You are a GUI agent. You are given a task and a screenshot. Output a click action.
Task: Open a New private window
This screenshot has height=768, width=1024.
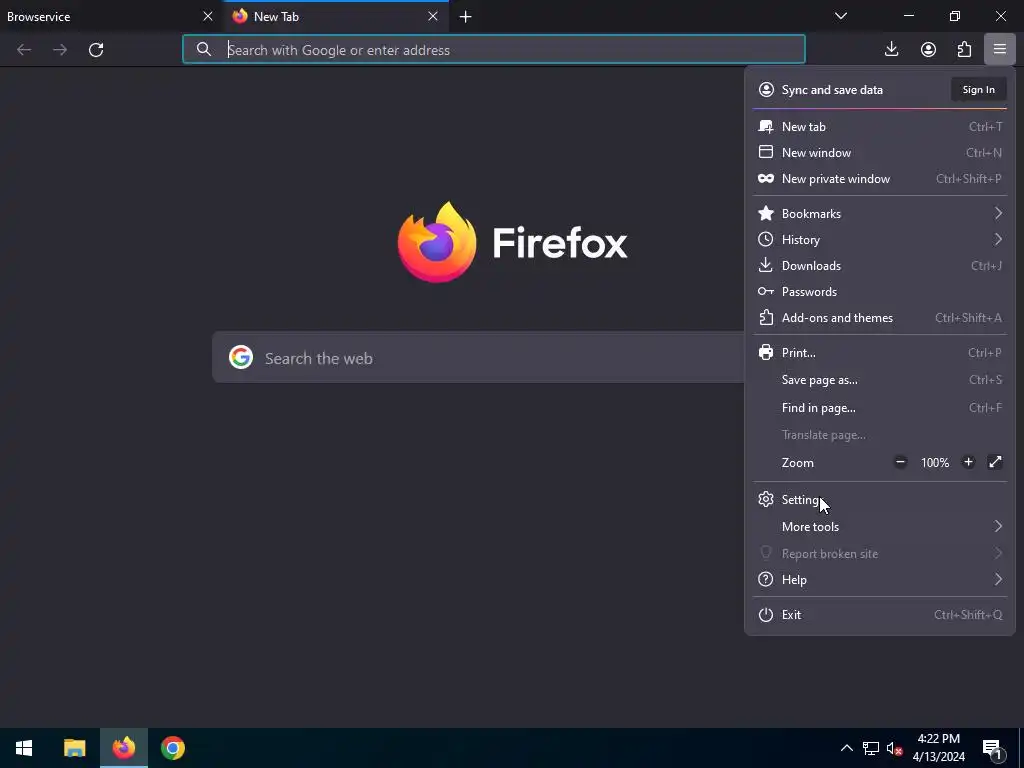[880, 179]
